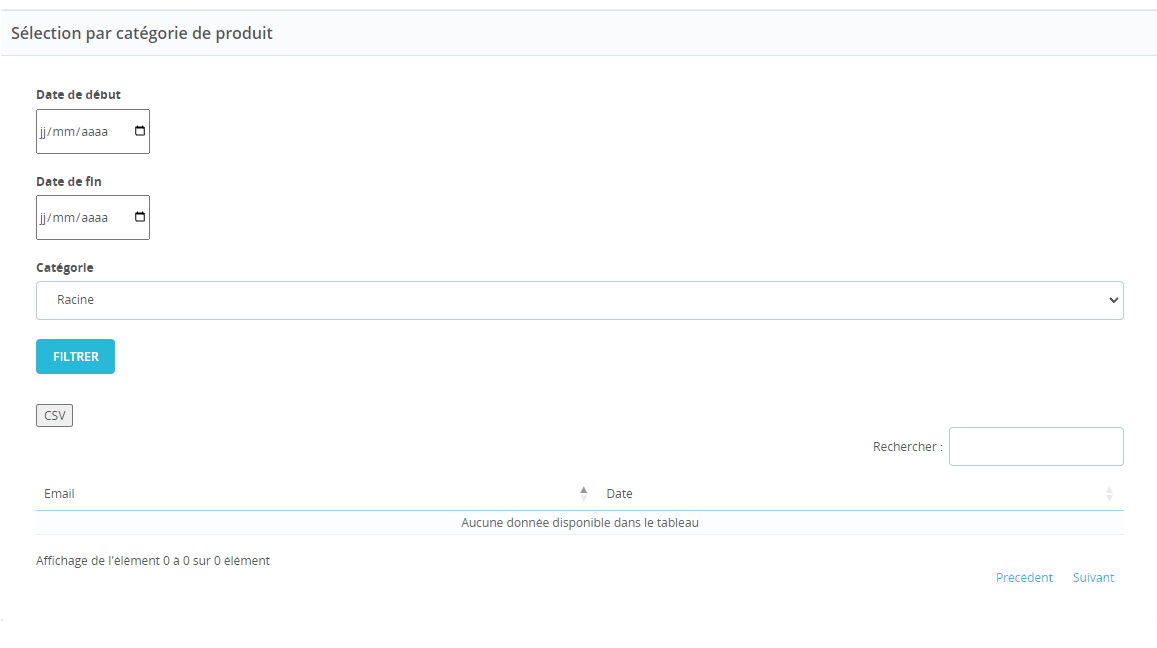Click the 'Aucune donnée disponible' empty table row
The width and height of the screenshot is (1157, 648).
click(579, 523)
